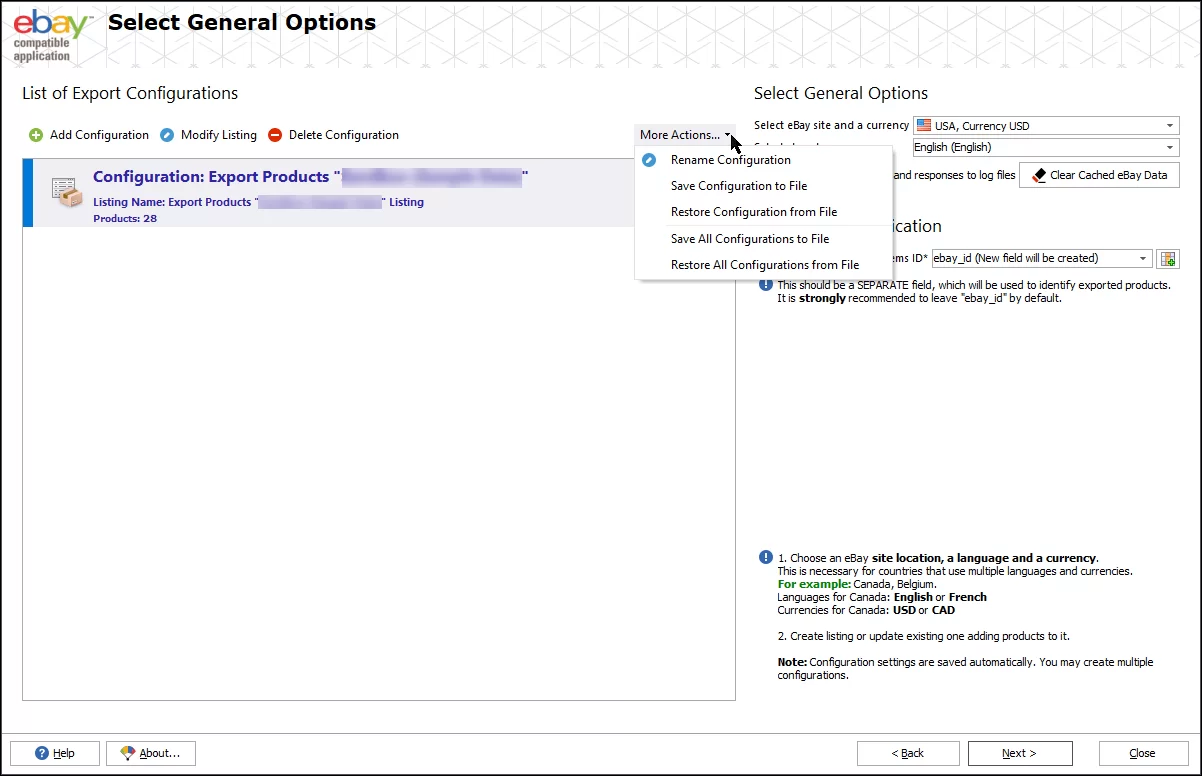The height and width of the screenshot is (776, 1202).
Task: Click the green Add Configuration plus icon
Action: pos(36,135)
